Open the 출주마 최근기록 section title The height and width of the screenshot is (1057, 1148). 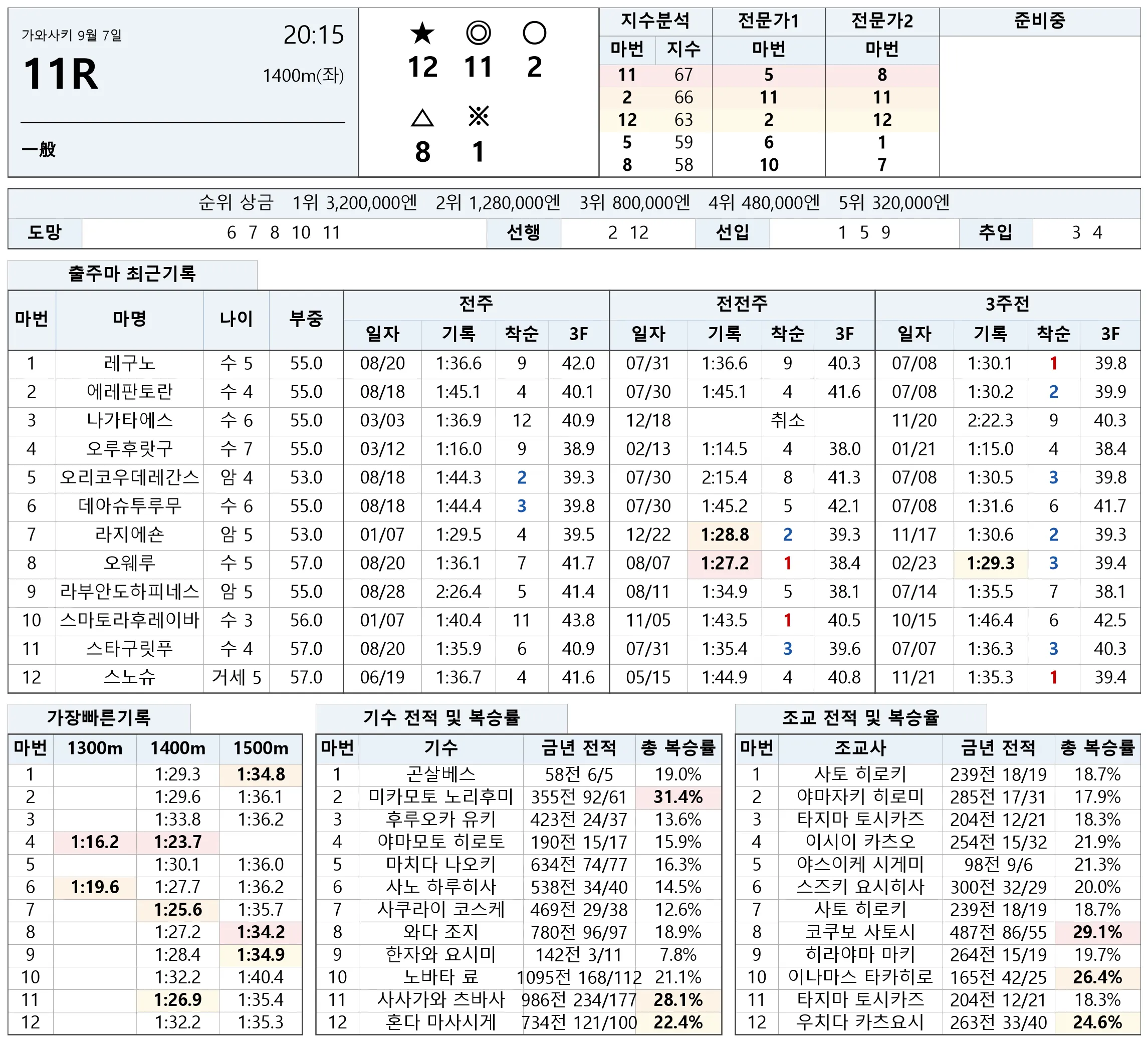pos(132,274)
